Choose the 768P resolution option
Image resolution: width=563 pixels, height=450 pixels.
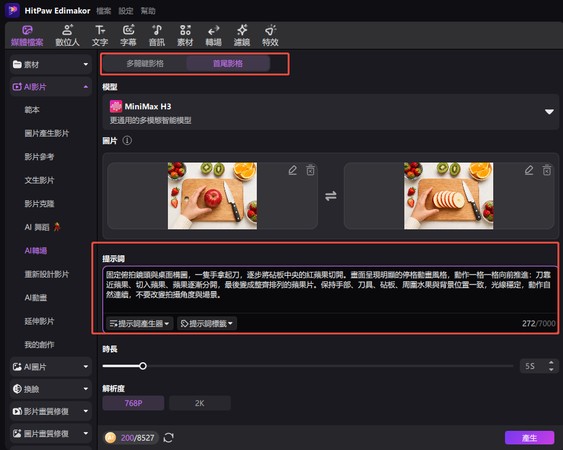pos(133,403)
